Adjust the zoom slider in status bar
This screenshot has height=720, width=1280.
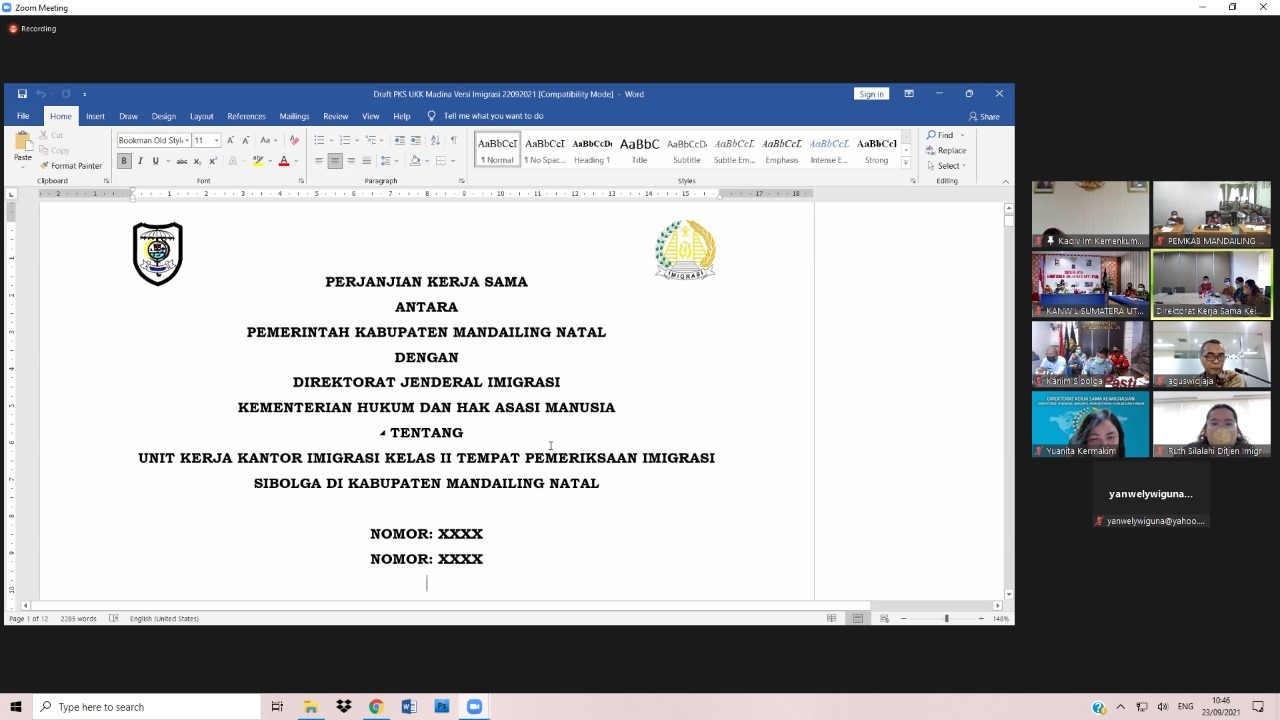pos(946,619)
